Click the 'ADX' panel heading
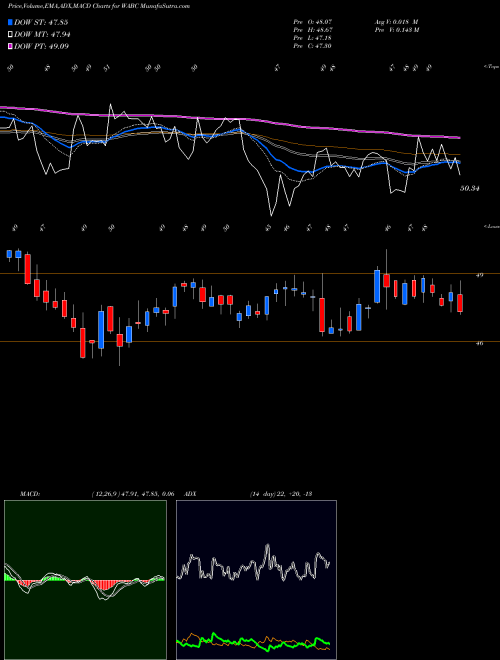 point(190,494)
